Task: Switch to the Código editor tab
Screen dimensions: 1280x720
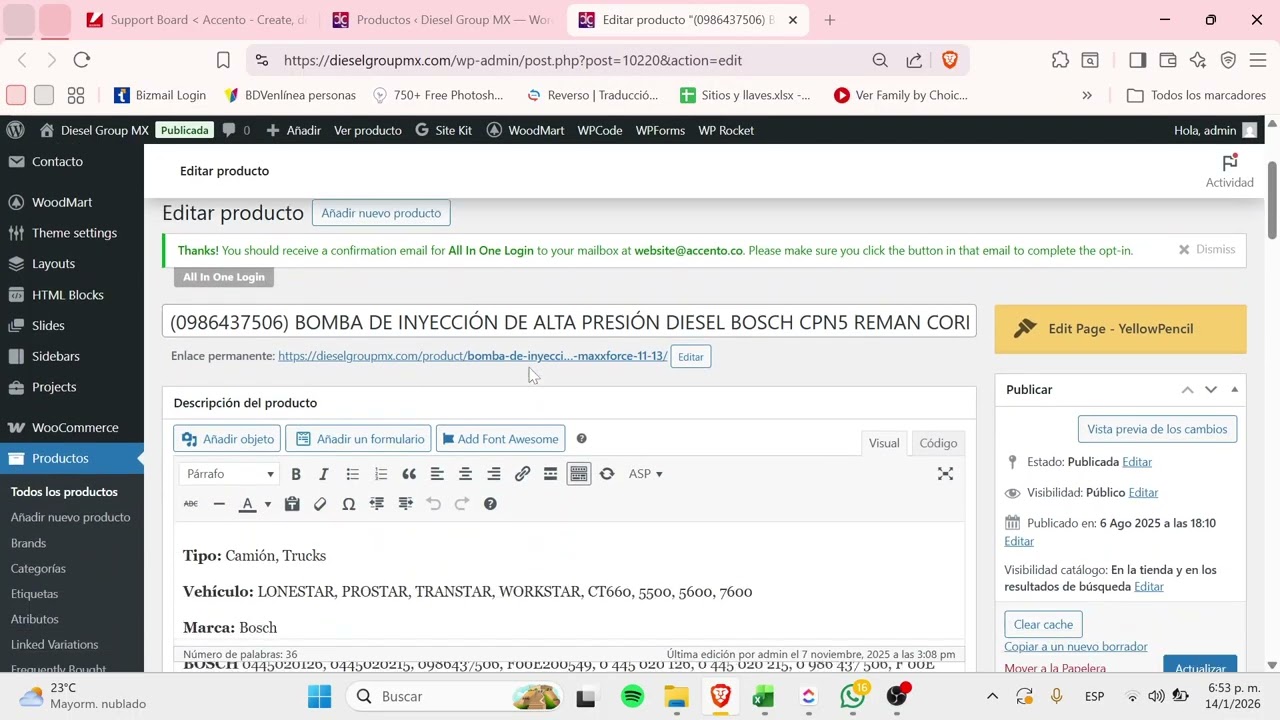Action: [x=938, y=443]
